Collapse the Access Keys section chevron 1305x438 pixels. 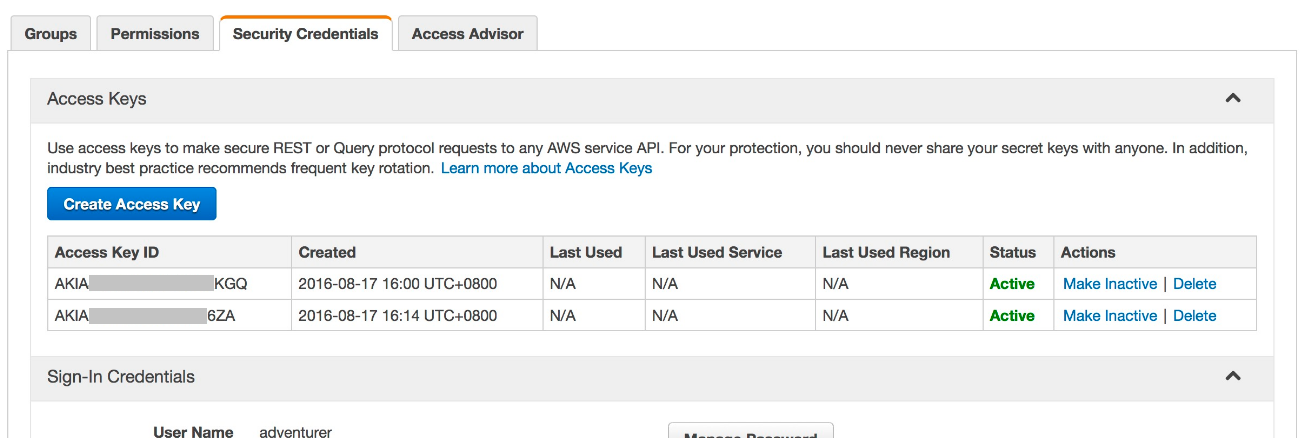tap(1232, 98)
